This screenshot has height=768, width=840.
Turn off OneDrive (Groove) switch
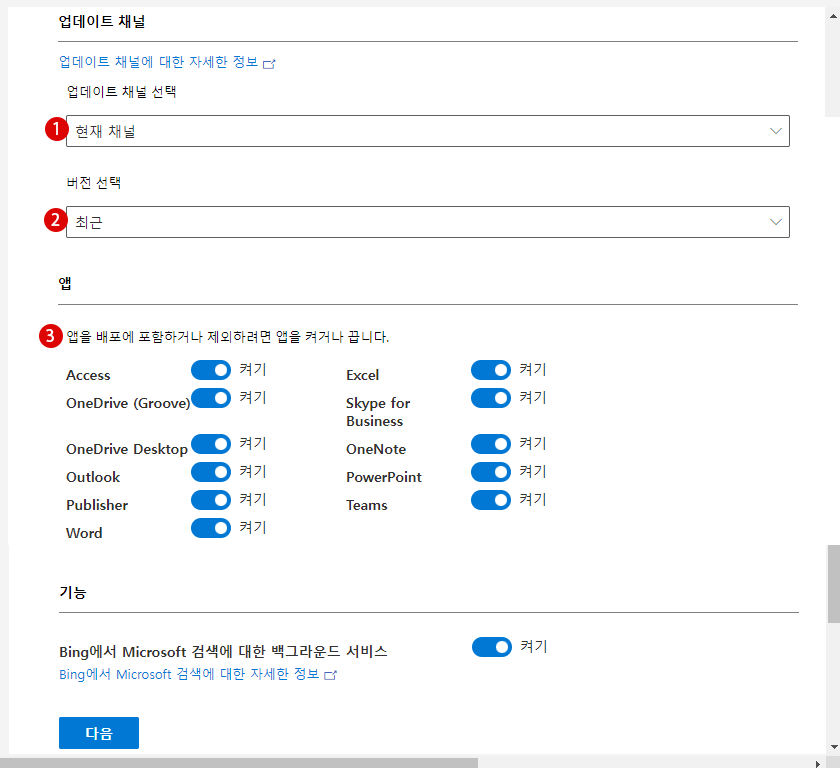point(211,398)
